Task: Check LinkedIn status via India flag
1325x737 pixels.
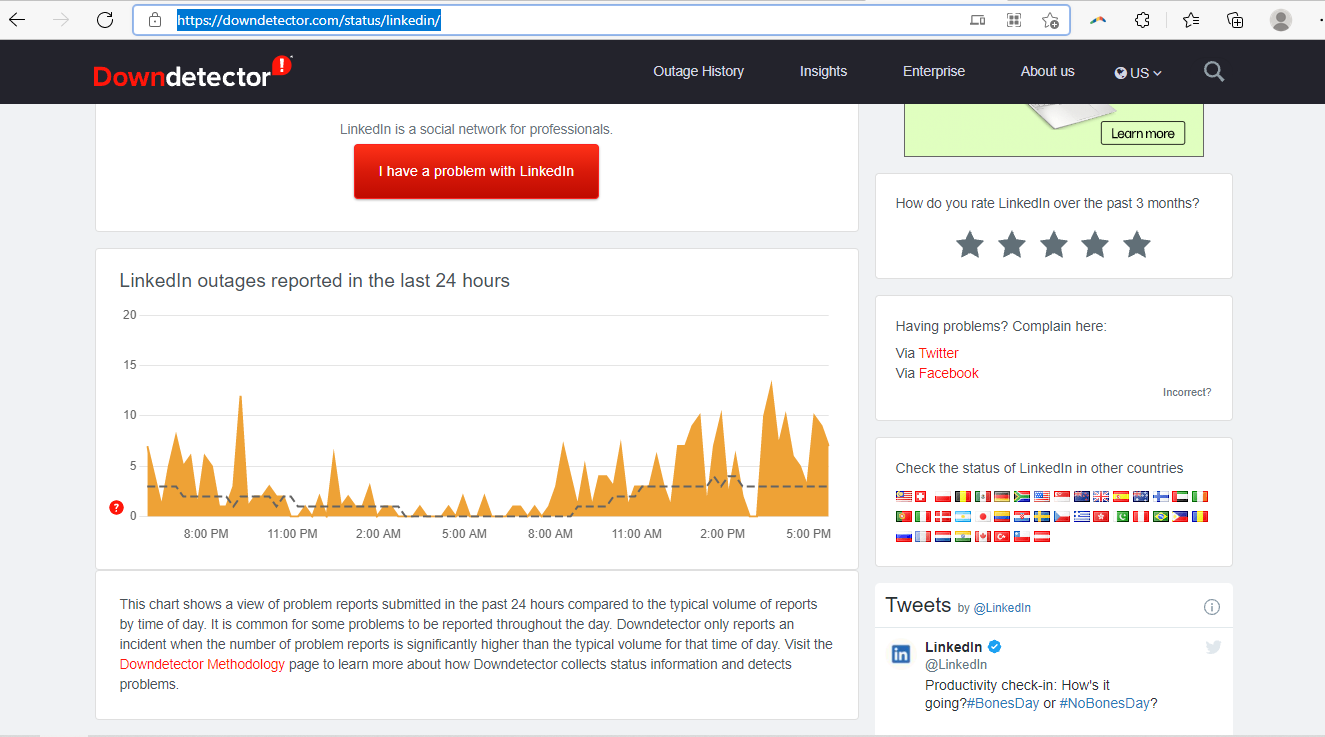Action: point(963,536)
